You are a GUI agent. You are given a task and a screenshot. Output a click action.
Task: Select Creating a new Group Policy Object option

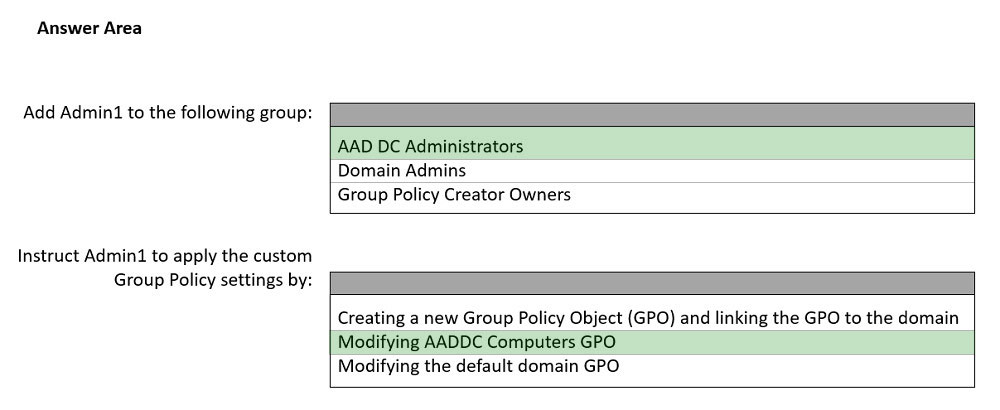[x=648, y=318]
